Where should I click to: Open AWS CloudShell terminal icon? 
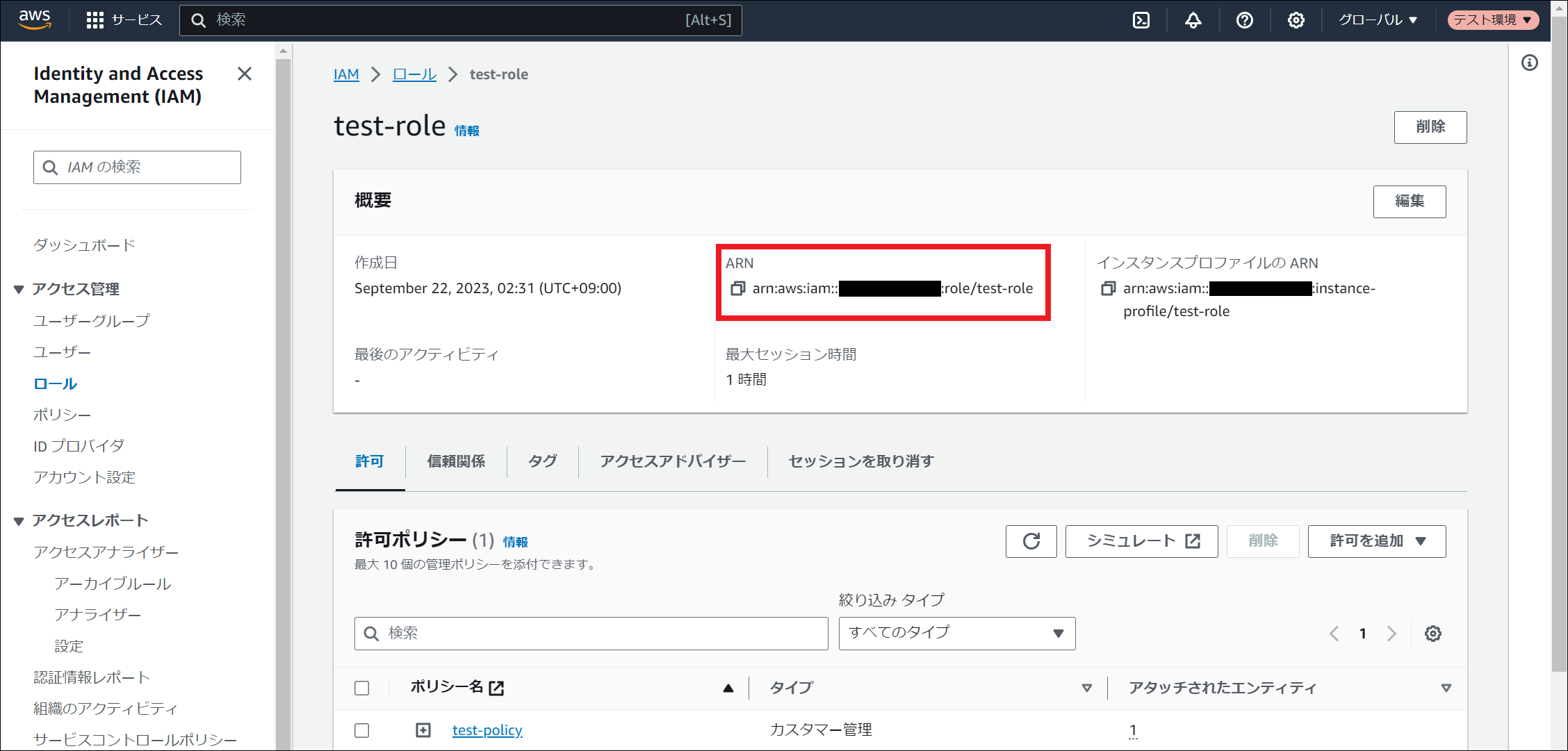click(x=1141, y=20)
